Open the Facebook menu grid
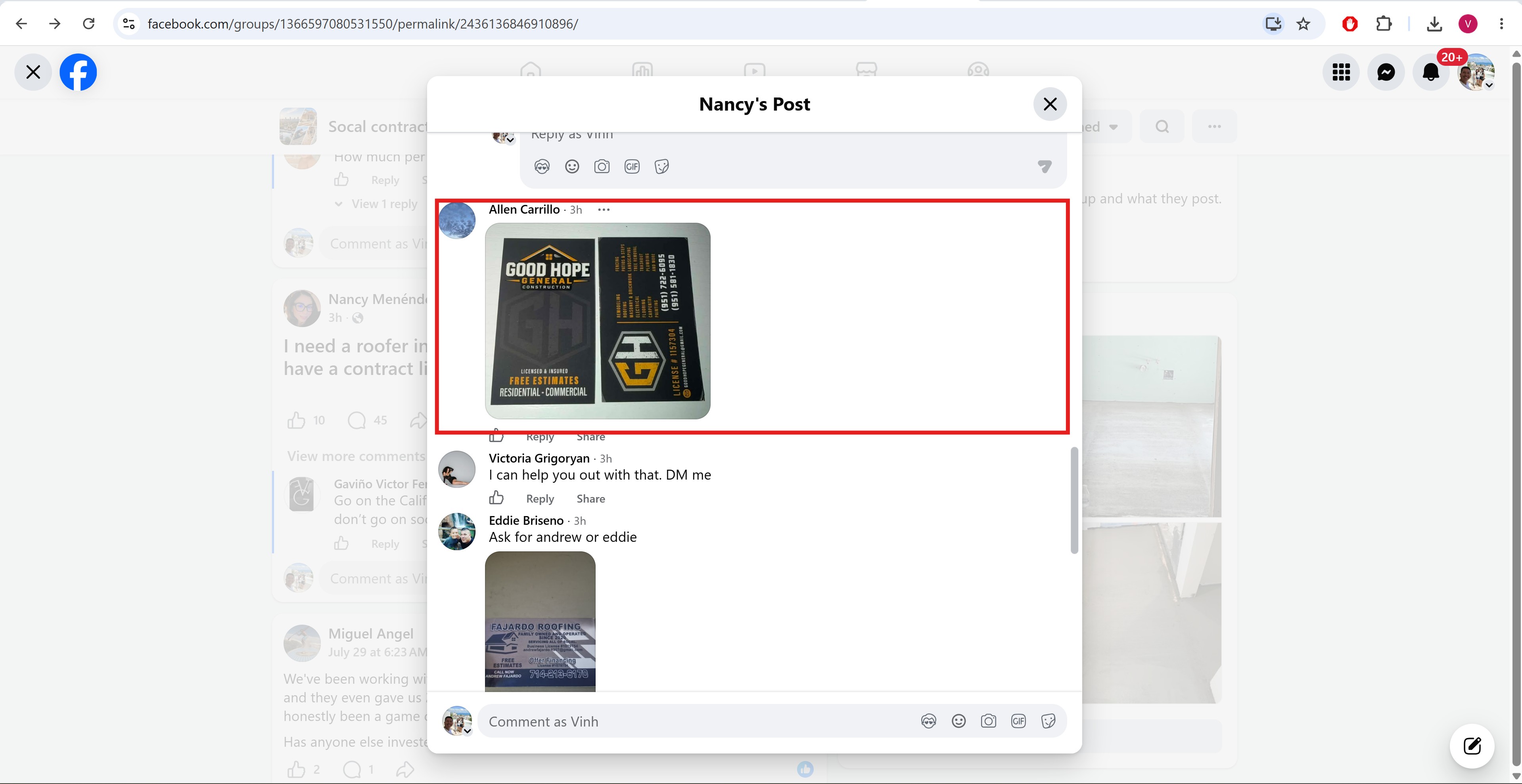 [x=1341, y=72]
